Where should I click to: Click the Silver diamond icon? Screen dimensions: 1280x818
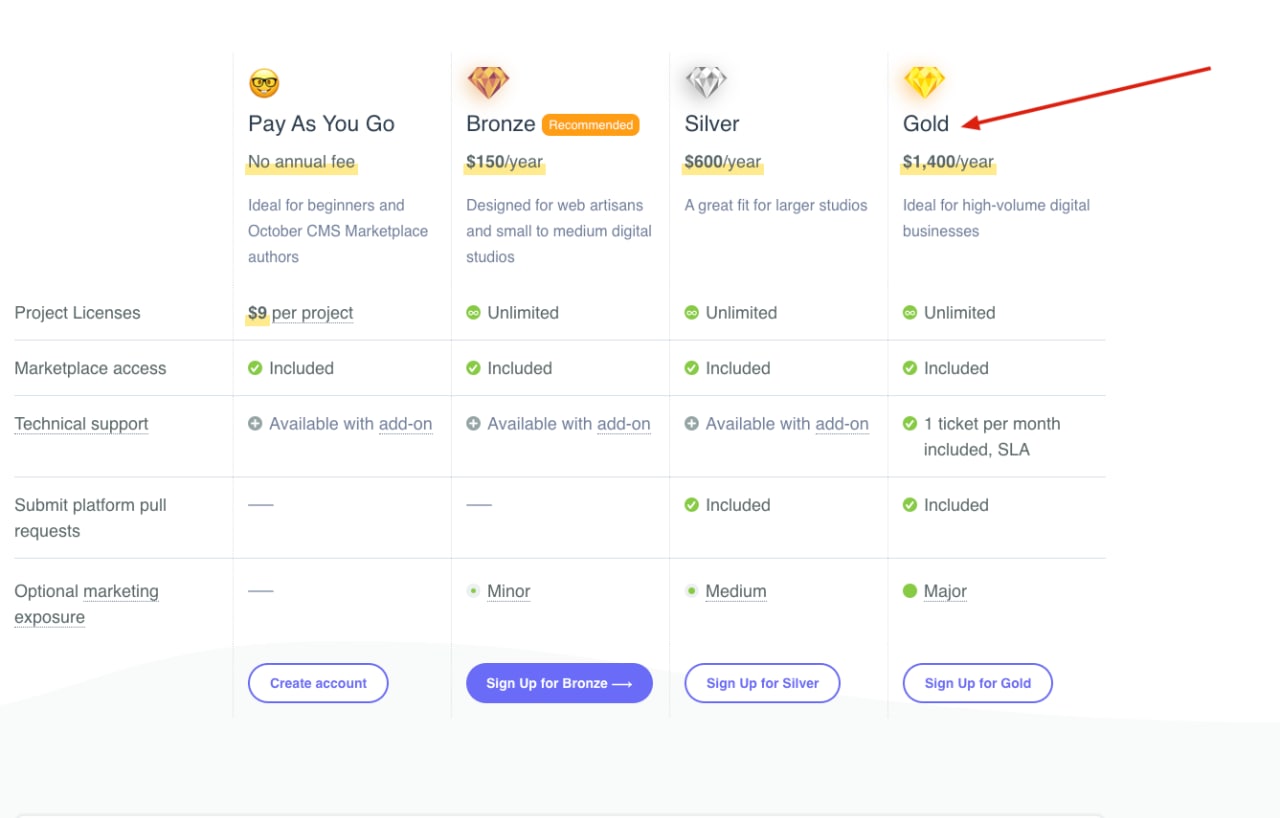[x=706, y=83]
